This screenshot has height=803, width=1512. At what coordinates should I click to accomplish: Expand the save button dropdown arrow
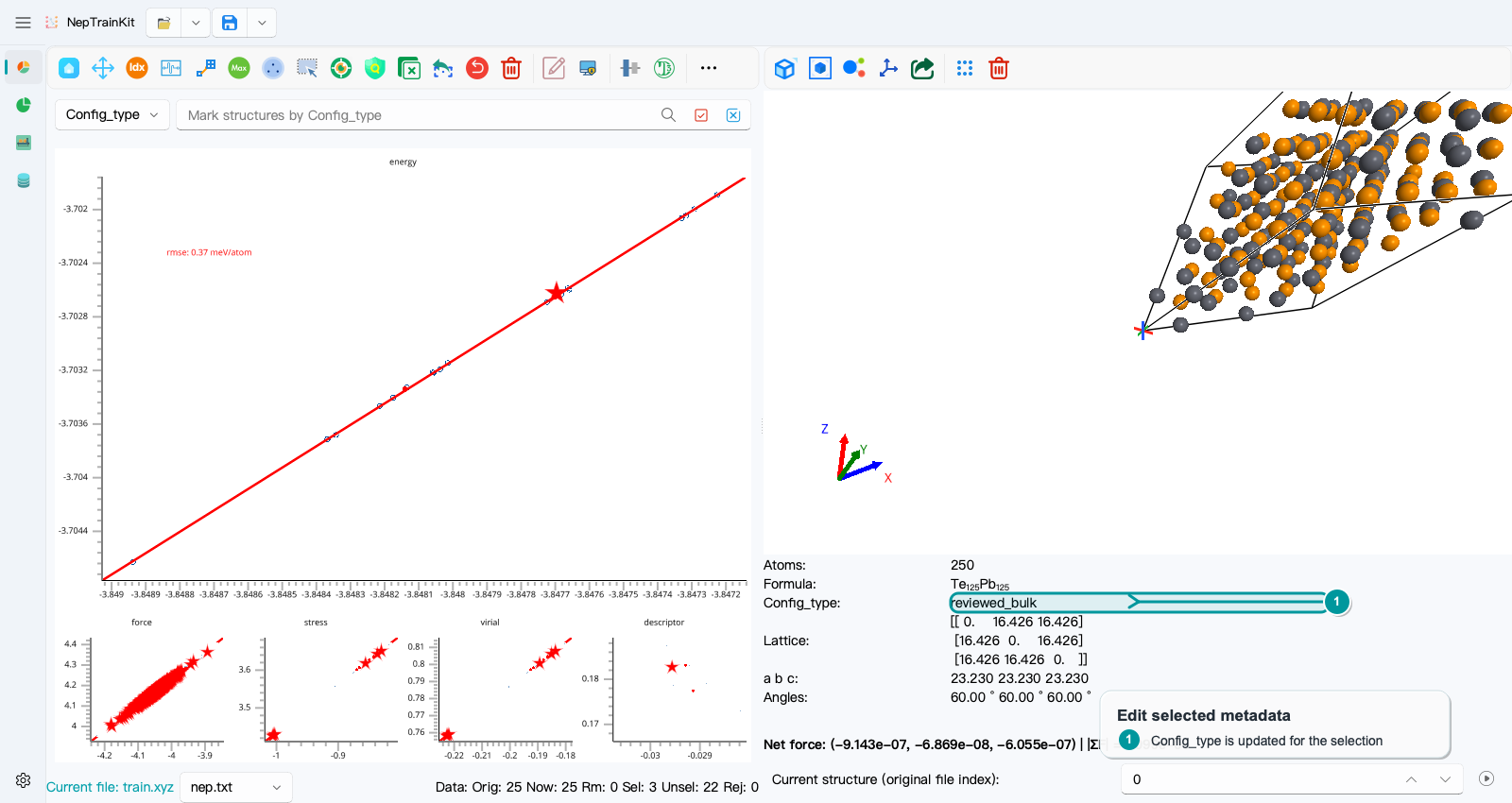pyautogui.click(x=262, y=23)
